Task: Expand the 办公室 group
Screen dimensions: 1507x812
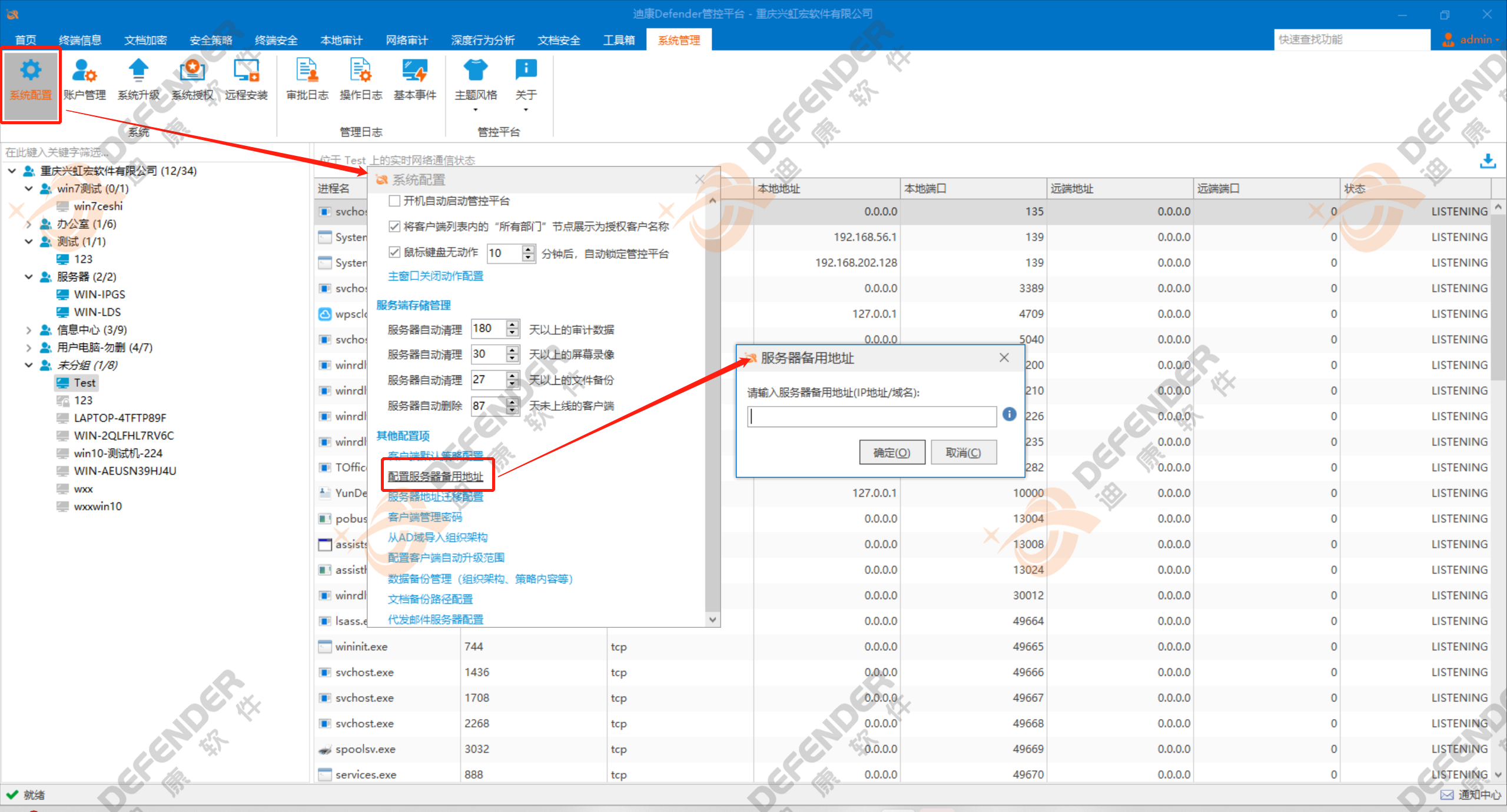Action: 28,224
